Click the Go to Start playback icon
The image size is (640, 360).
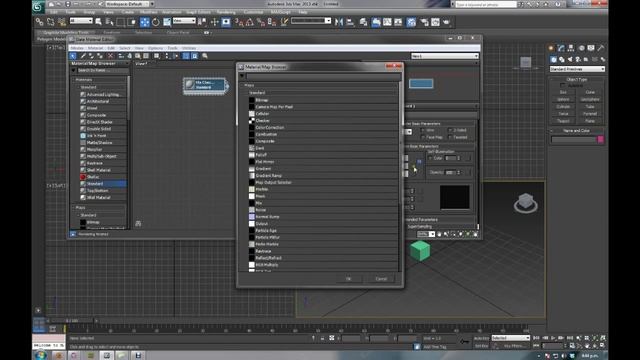(536, 338)
